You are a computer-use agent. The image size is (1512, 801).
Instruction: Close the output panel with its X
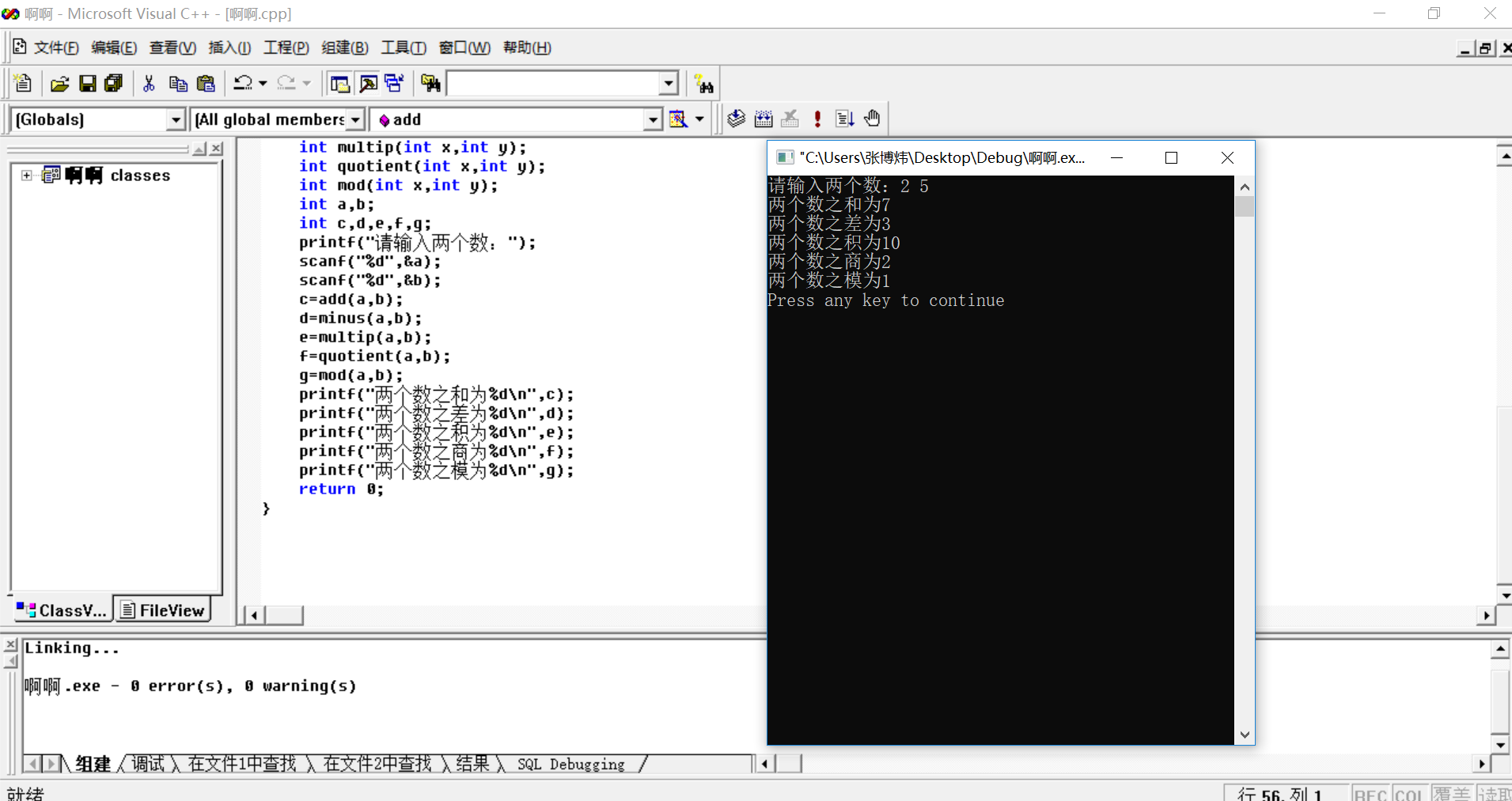point(10,645)
